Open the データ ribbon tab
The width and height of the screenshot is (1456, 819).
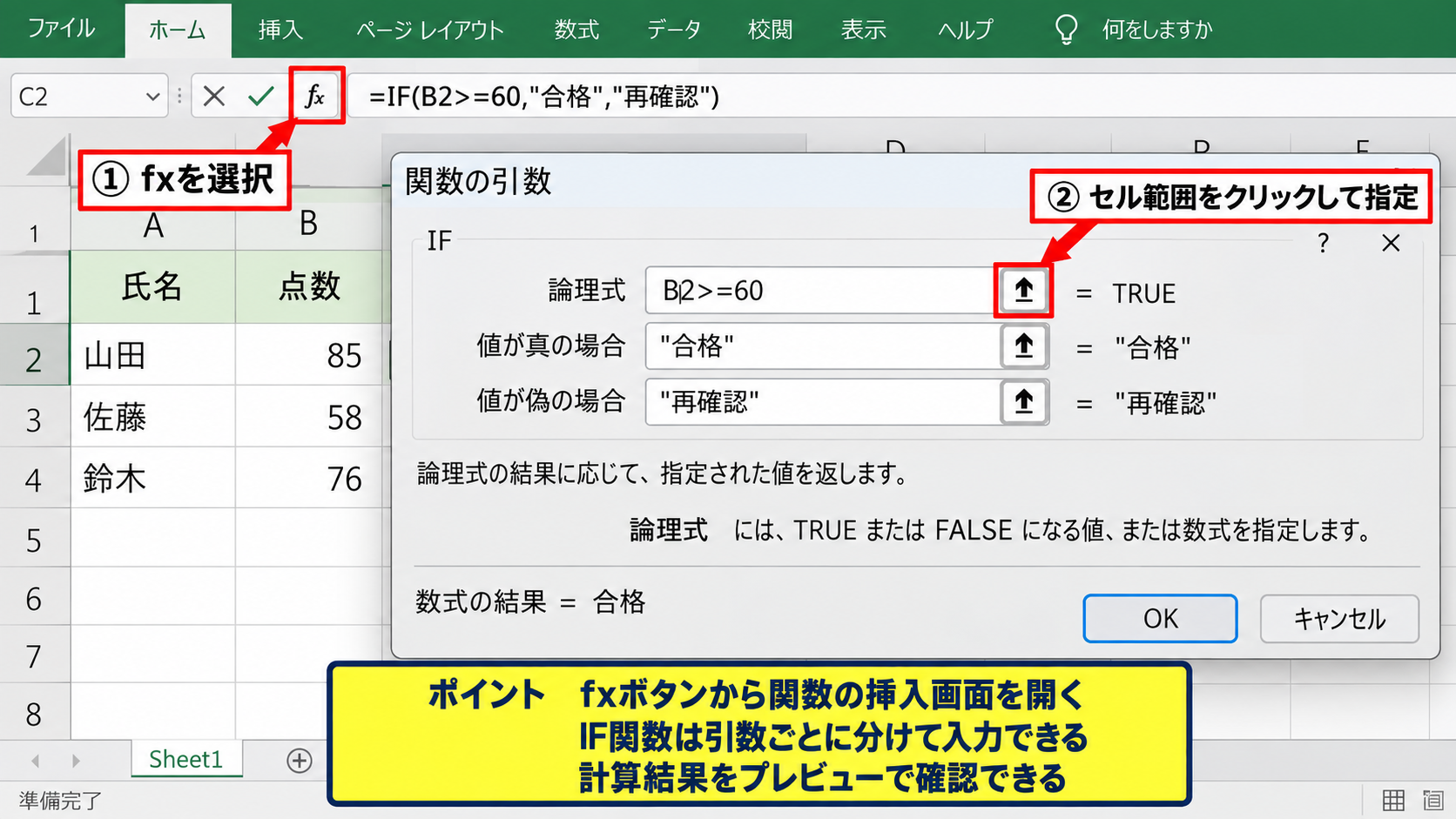click(673, 30)
